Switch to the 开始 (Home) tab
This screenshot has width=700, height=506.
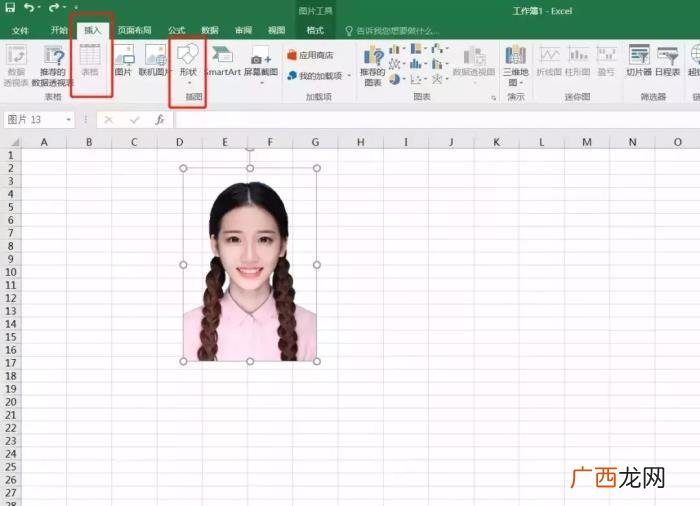(x=58, y=30)
